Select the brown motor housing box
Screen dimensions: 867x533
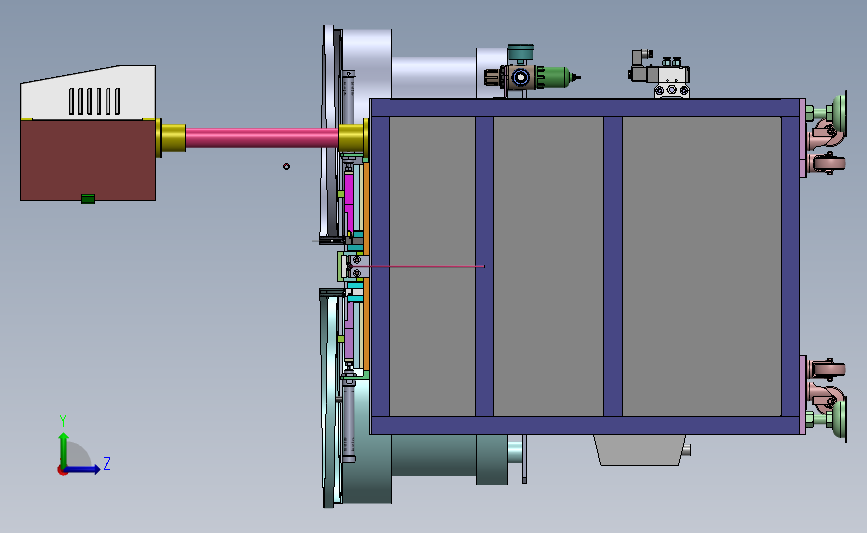click(x=88, y=160)
